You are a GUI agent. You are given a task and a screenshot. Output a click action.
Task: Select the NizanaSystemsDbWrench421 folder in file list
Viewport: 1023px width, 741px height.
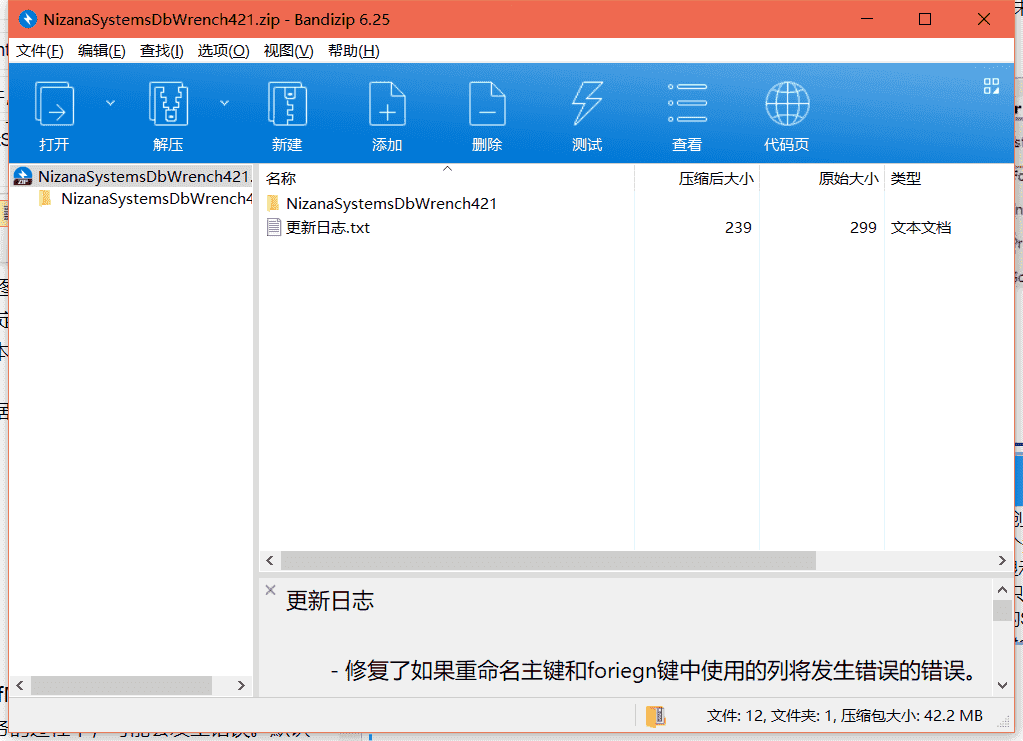(391, 204)
